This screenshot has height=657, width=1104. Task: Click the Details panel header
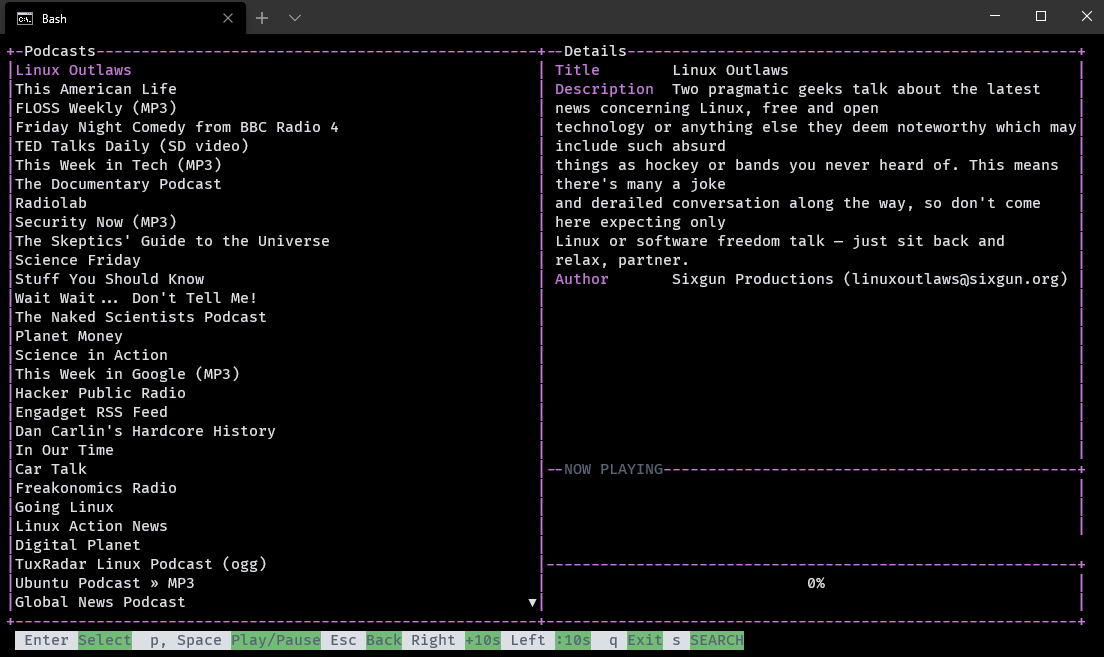(x=595, y=51)
